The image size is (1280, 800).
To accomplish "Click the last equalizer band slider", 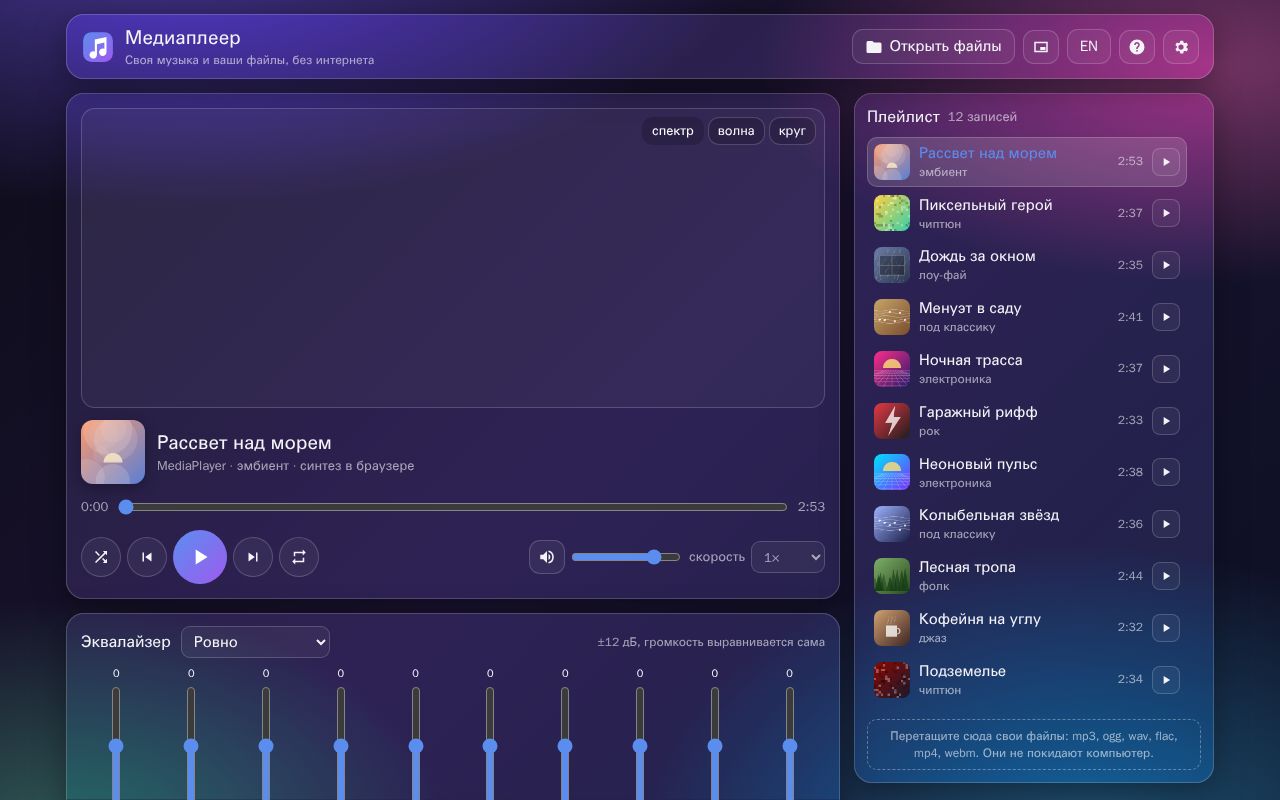I will (x=790, y=743).
